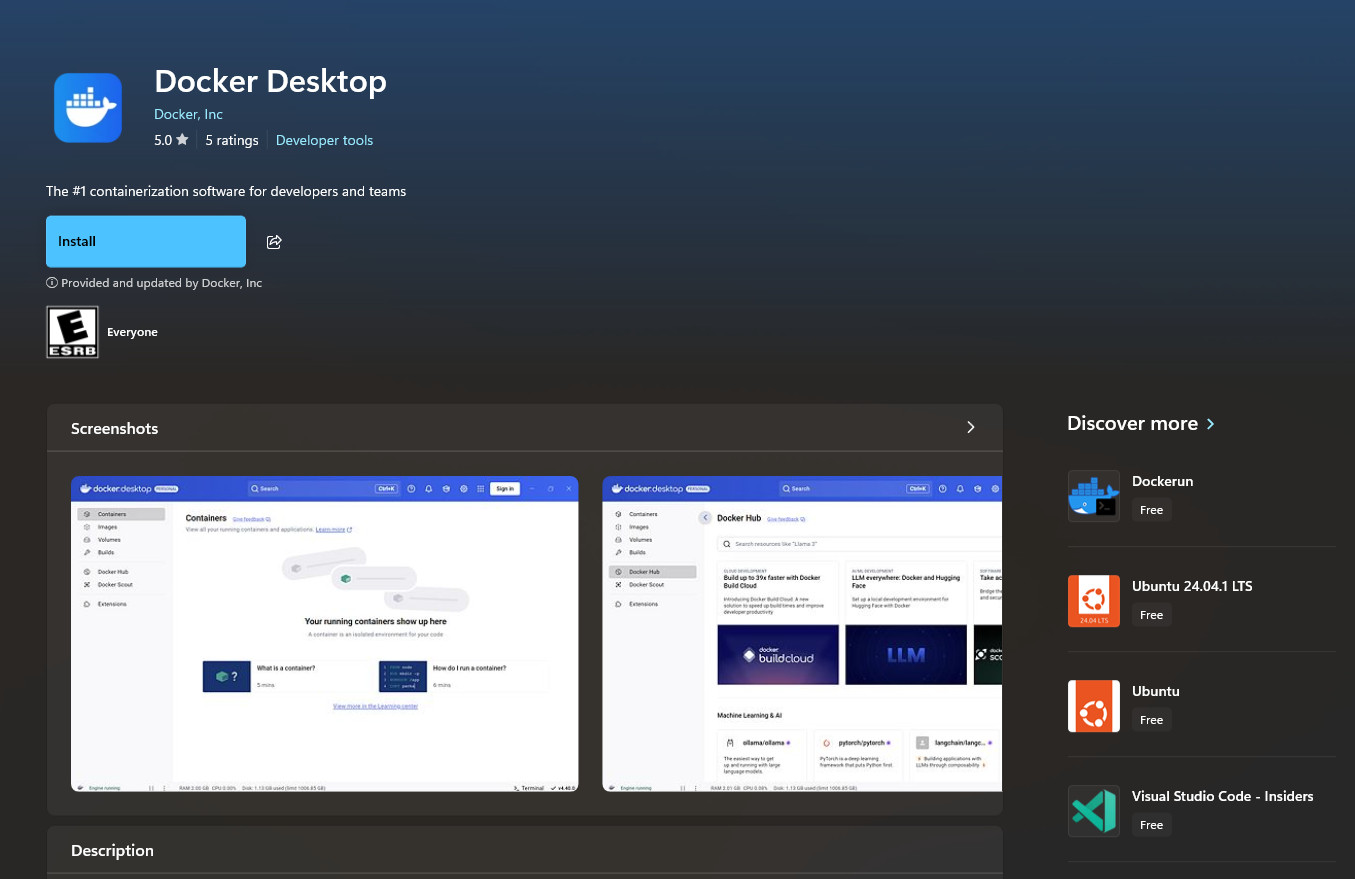1355x879 pixels.
Task: Open the Docker, Inc publisher link
Action: [x=188, y=114]
